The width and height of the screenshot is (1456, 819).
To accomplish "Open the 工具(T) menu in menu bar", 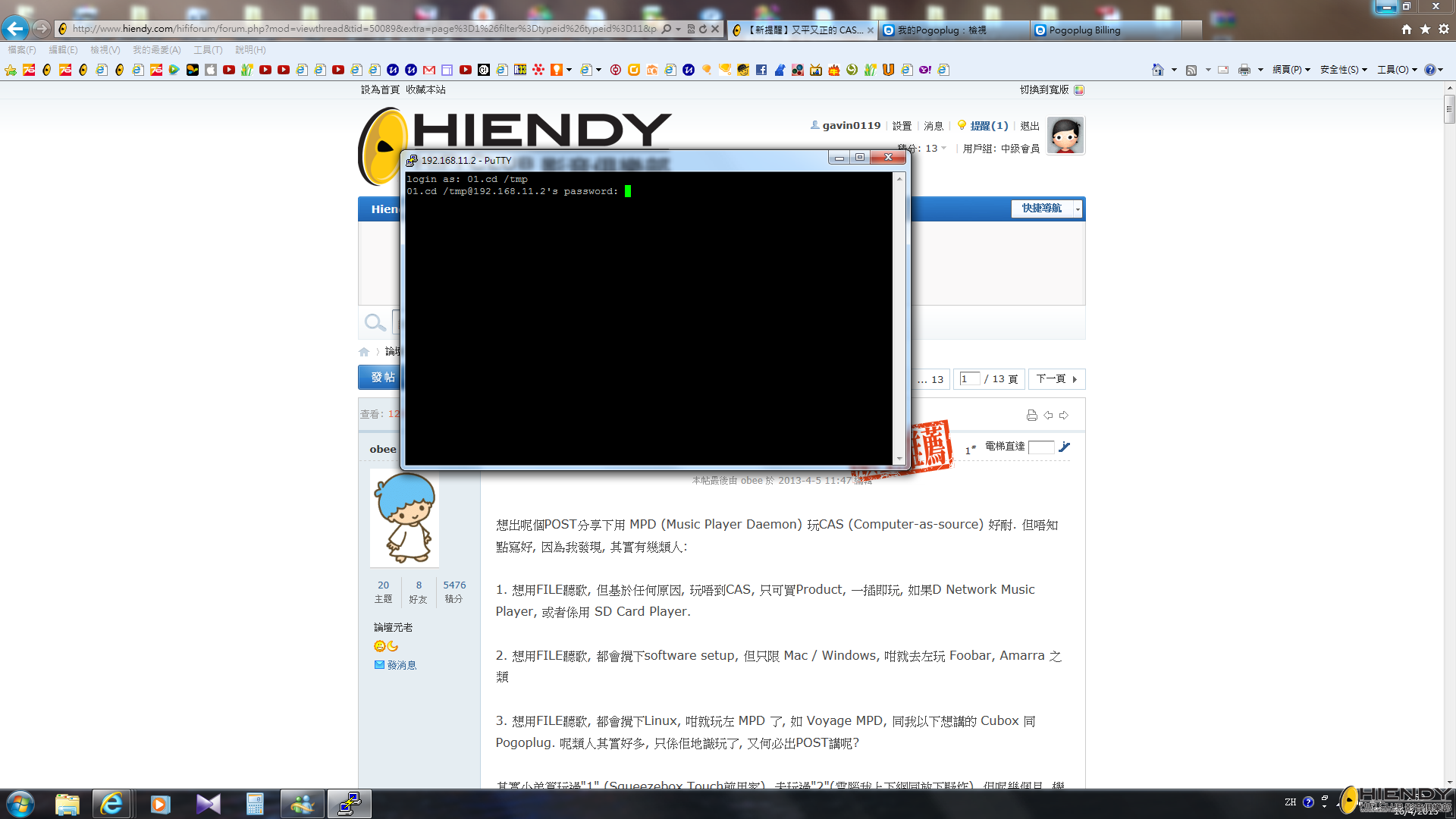I will pos(207,50).
